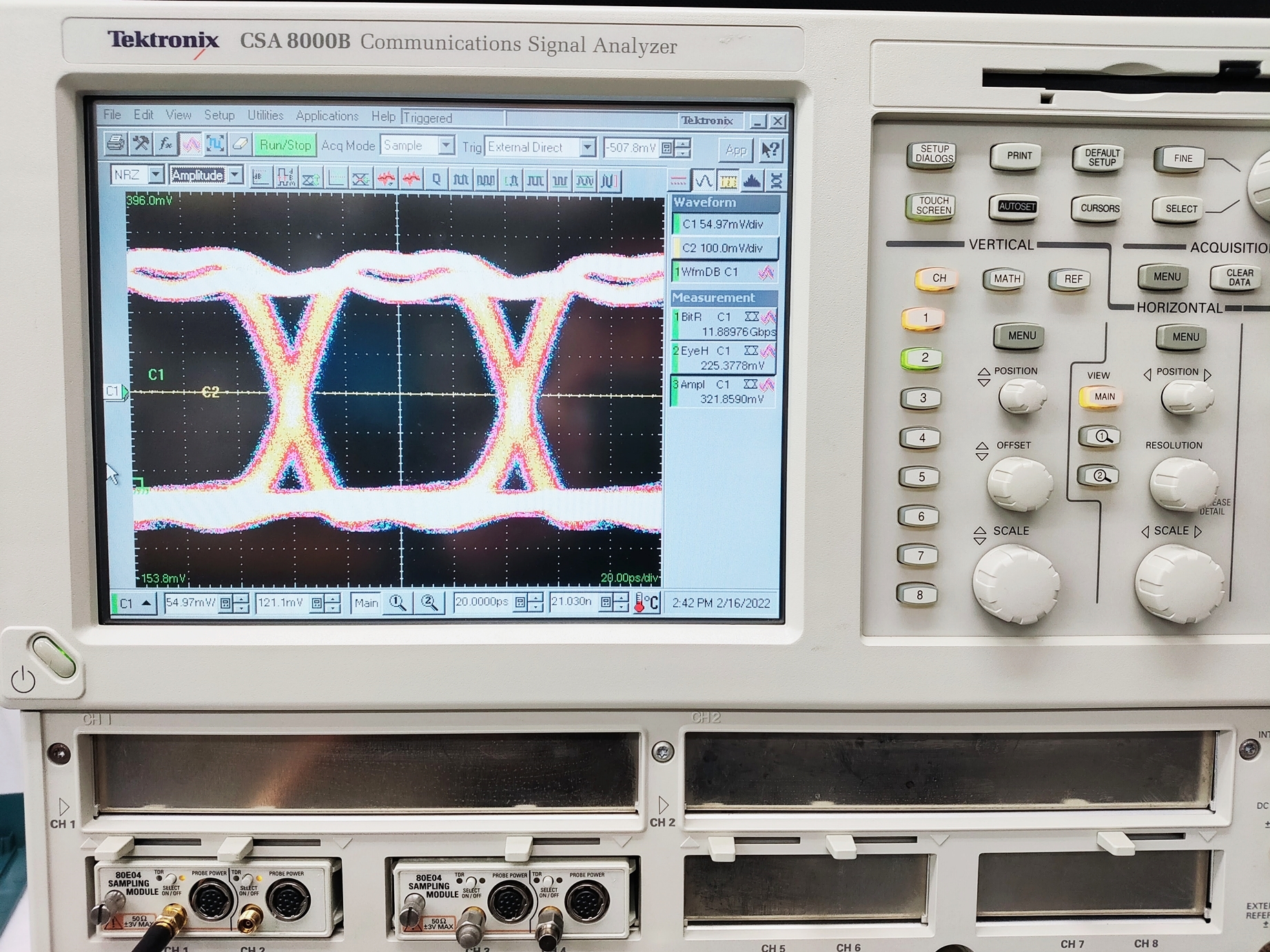Select the red dashed cursors icon
Screen dimensions: 1270x952
pos(679,181)
